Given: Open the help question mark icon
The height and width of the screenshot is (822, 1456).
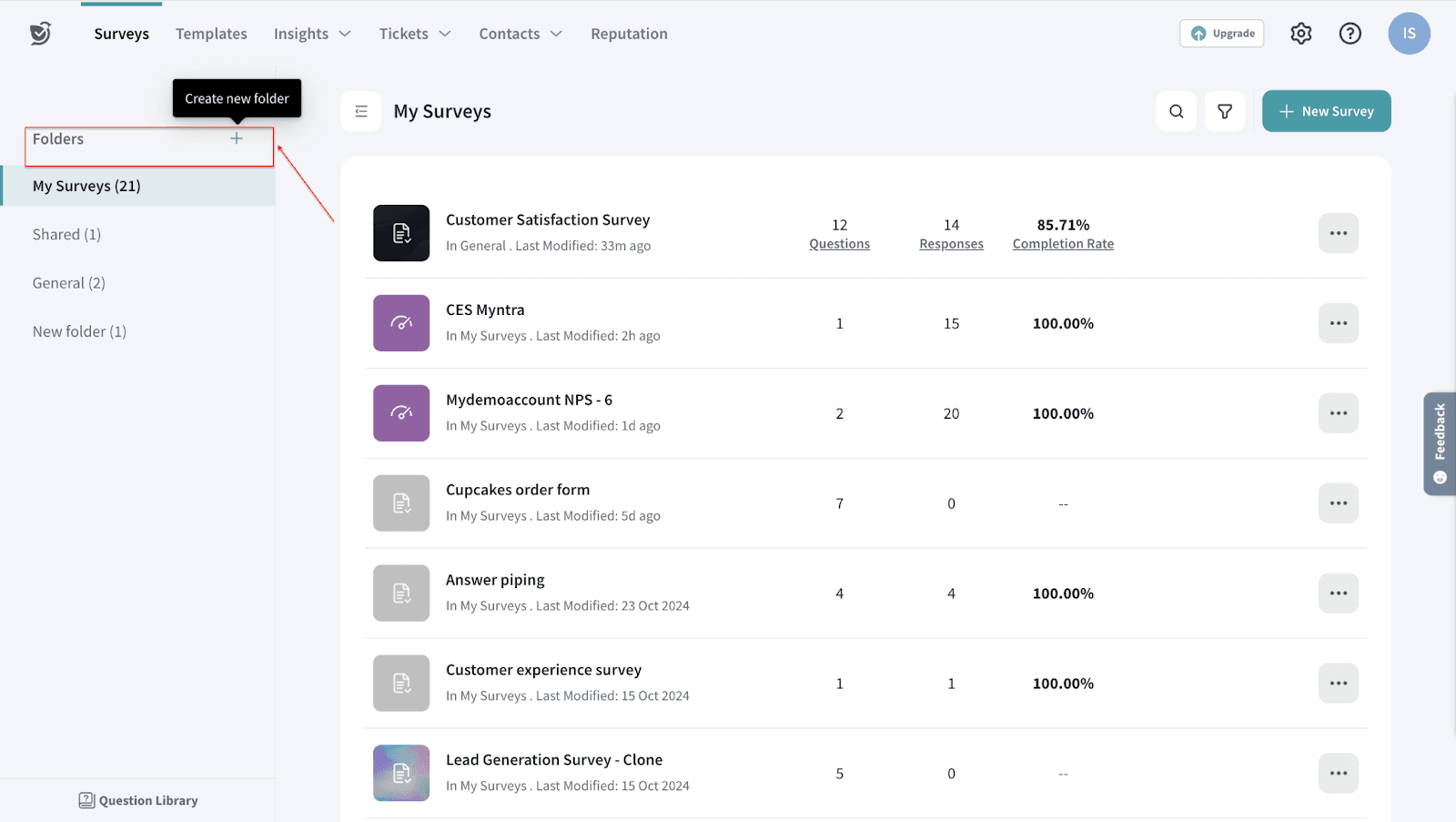Looking at the screenshot, I should (x=1350, y=34).
